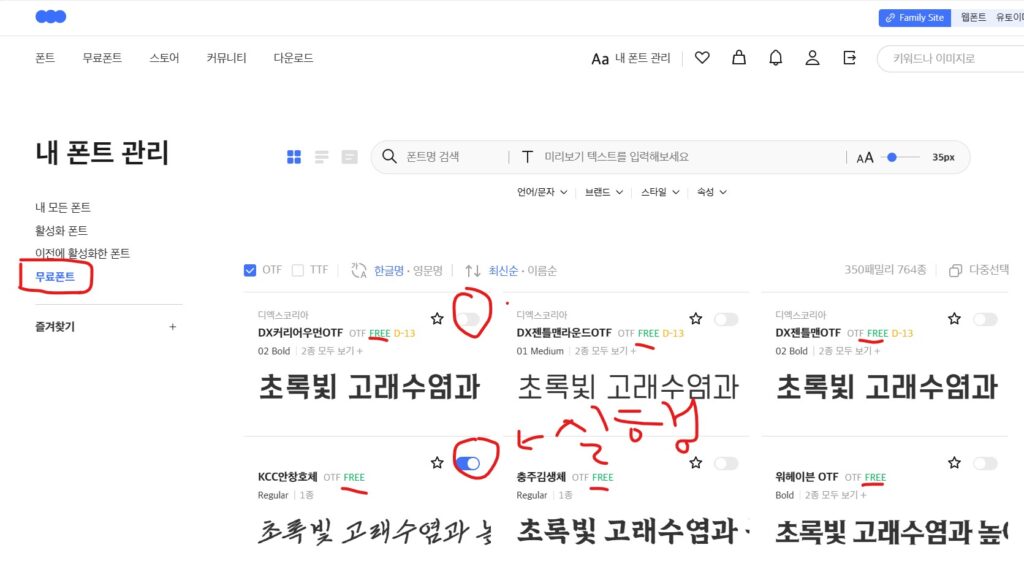Activate 워헤이븐 OTF font toggle

tap(985, 464)
